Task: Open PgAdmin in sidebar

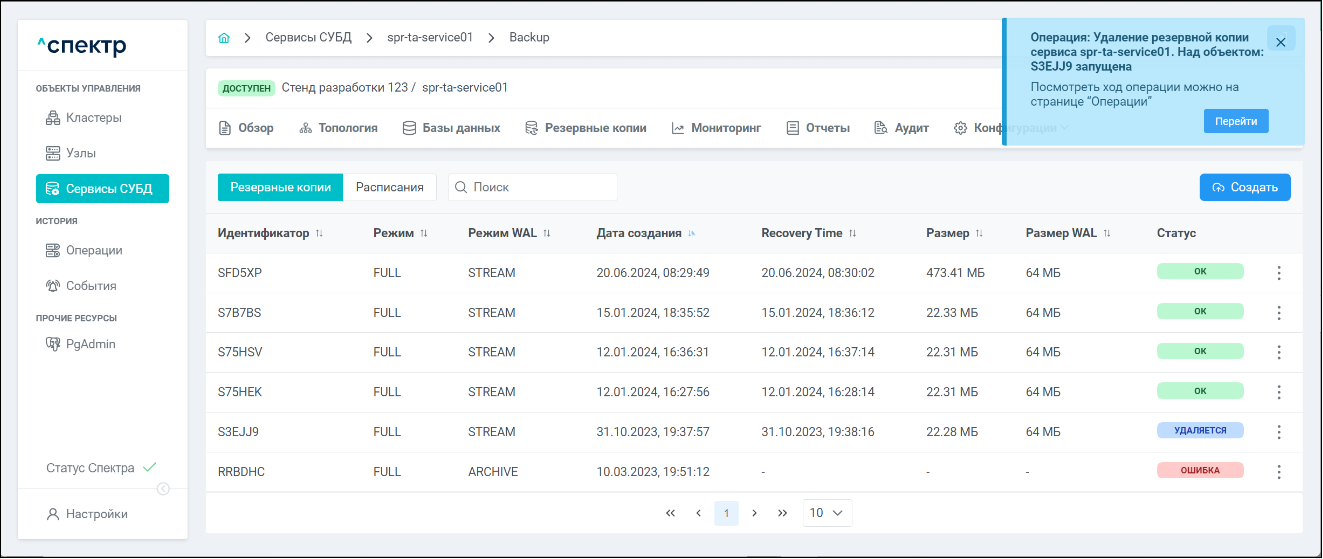Action: pos(90,344)
